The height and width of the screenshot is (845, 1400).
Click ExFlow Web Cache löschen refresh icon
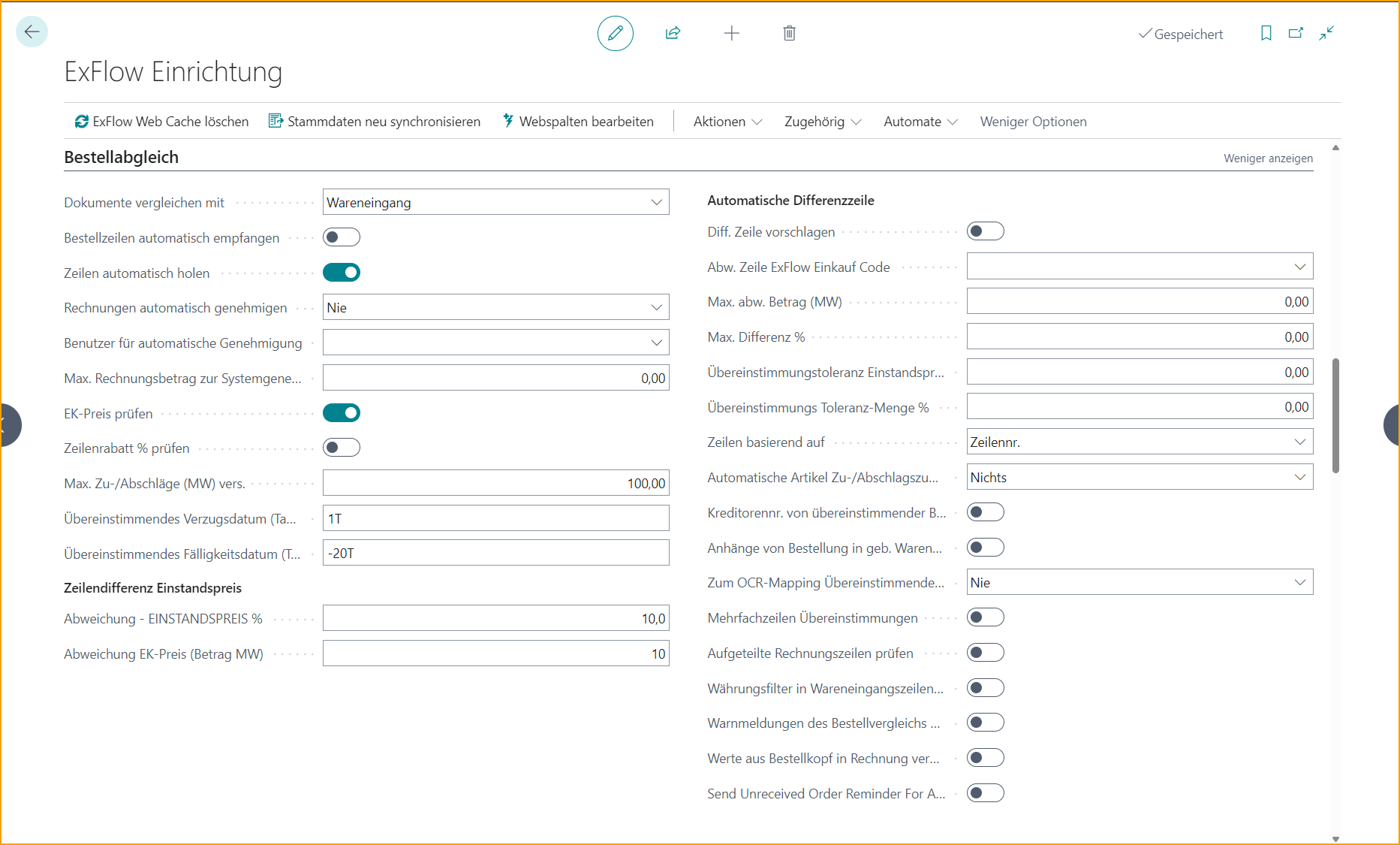[x=81, y=121]
